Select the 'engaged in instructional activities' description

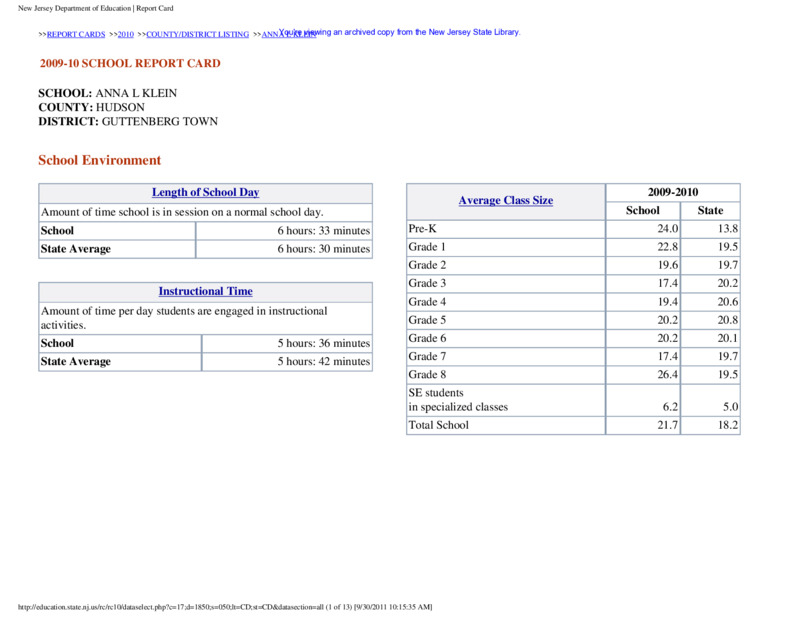tap(184, 318)
